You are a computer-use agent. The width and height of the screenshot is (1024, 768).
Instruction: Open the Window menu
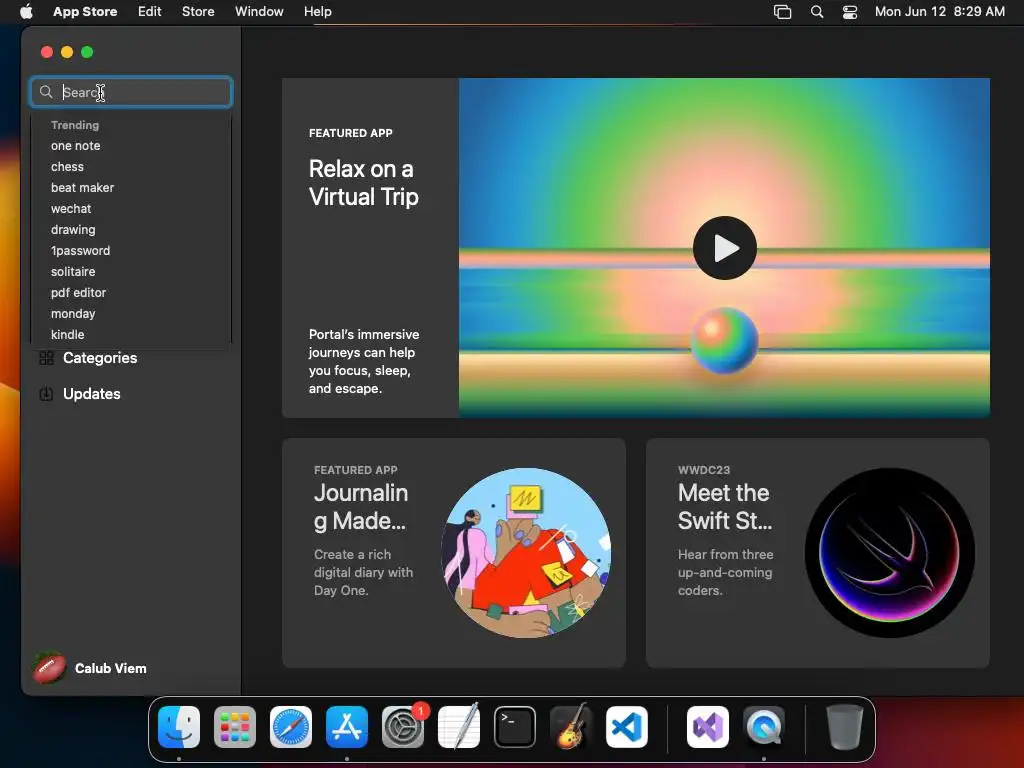click(x=259, y=12)
